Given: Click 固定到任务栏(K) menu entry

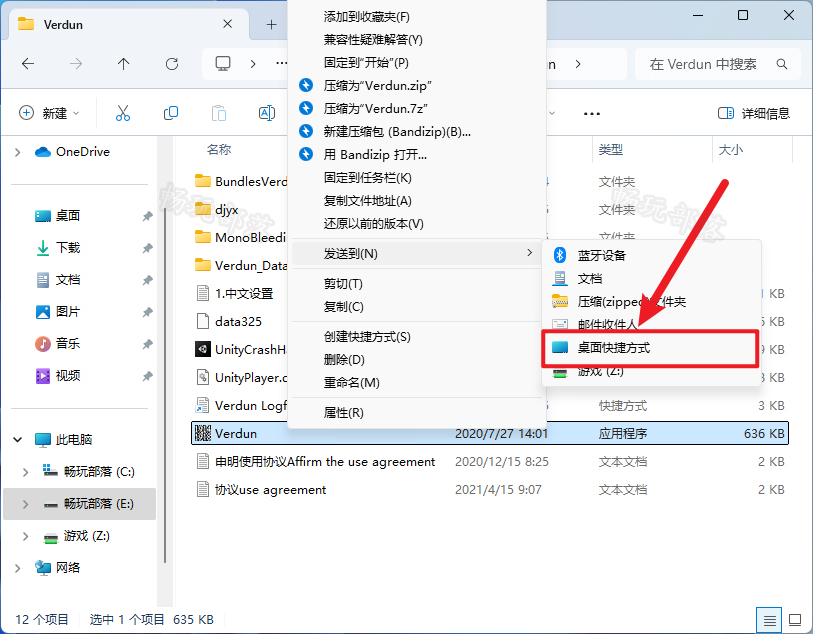Looking at the screenshot, I should tap(417, 178).
